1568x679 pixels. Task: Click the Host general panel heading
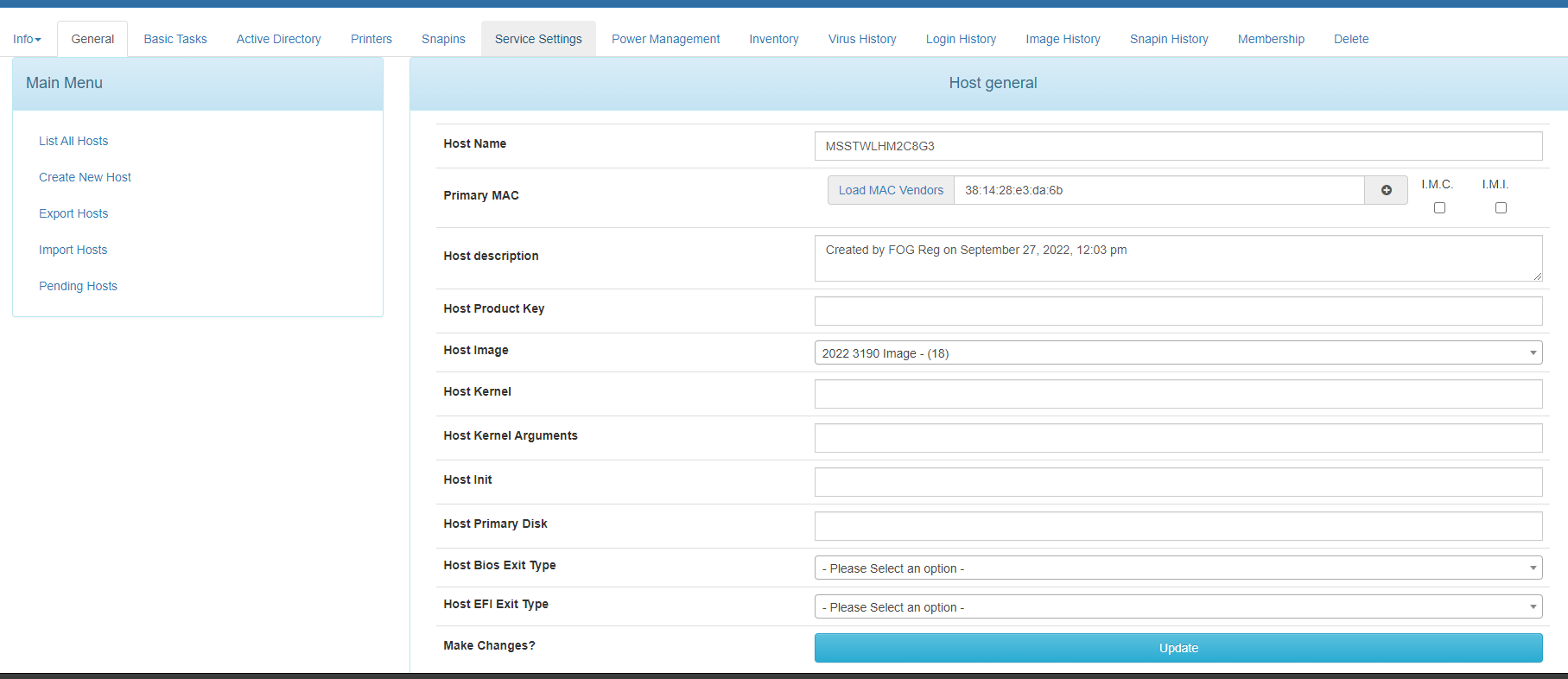coord(993,83)
